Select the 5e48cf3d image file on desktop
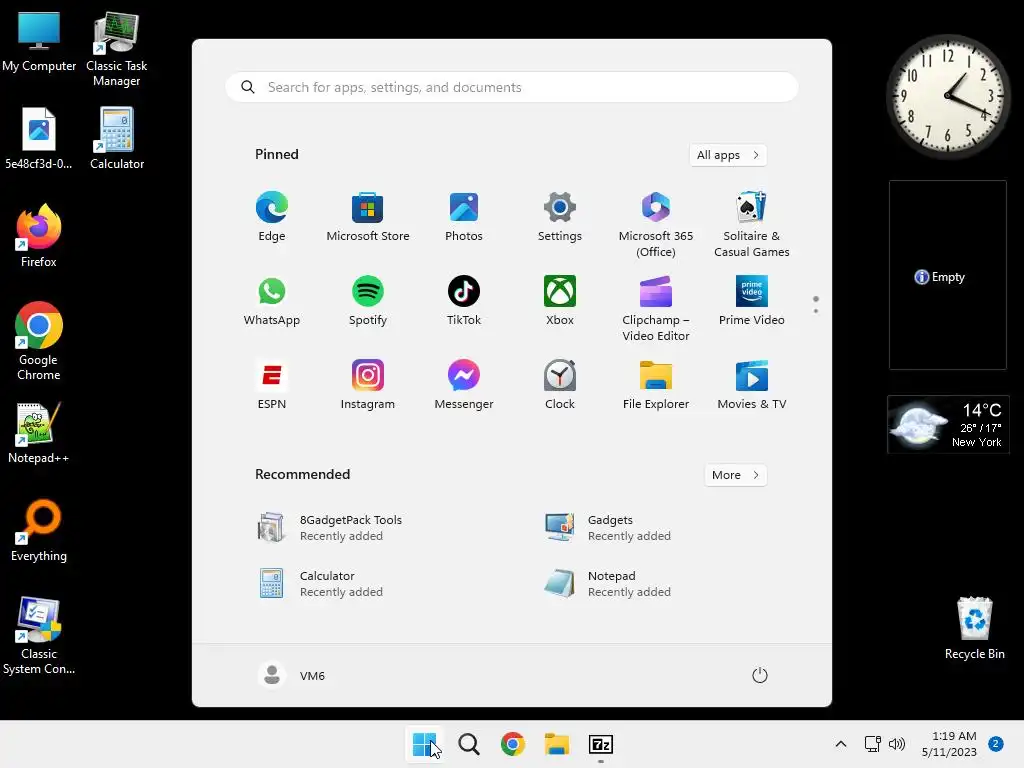 (x=39, y=138)
